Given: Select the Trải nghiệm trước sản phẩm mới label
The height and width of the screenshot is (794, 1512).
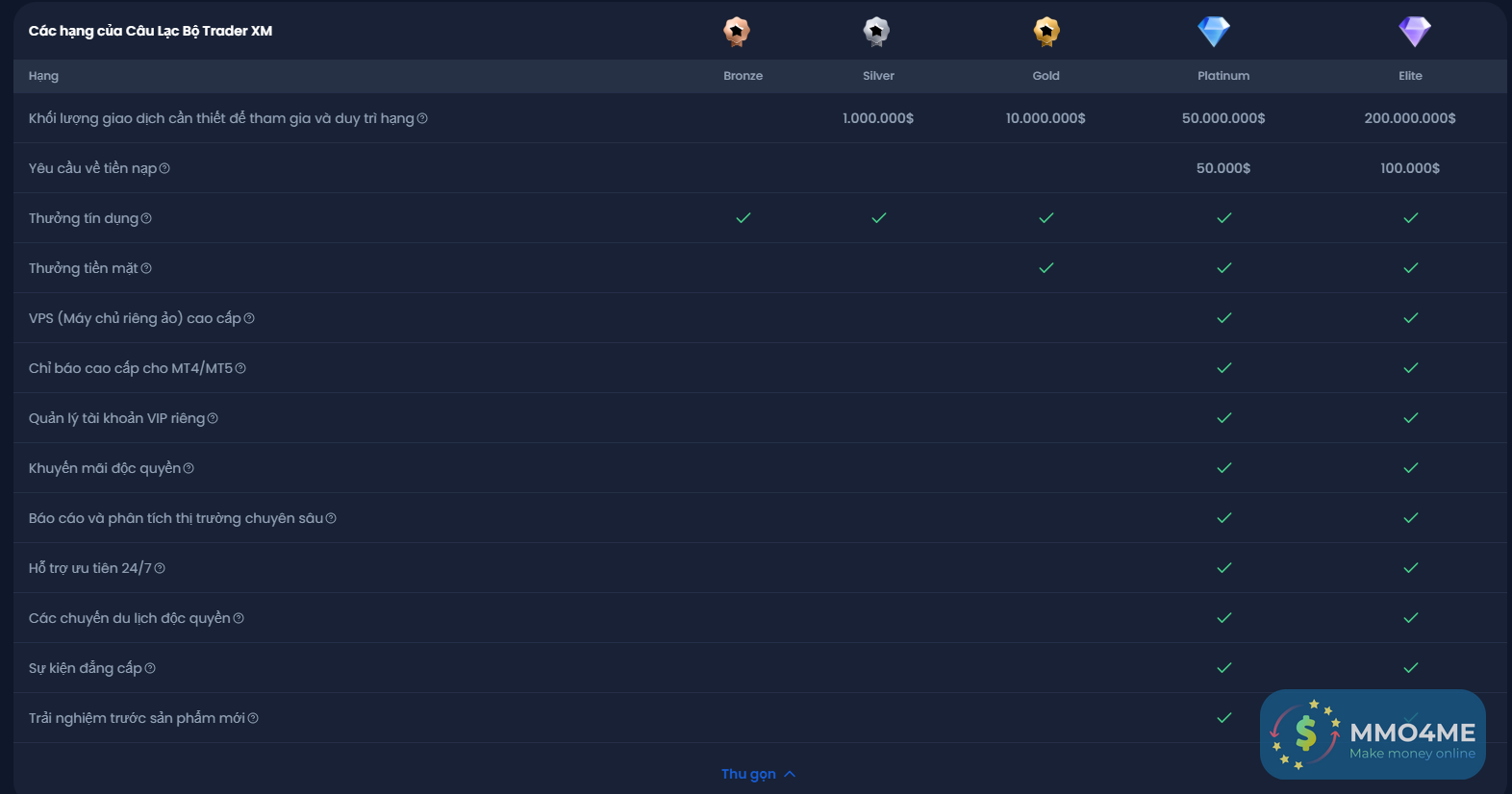Looking at the screenshot, I should (x=137, y=718).
